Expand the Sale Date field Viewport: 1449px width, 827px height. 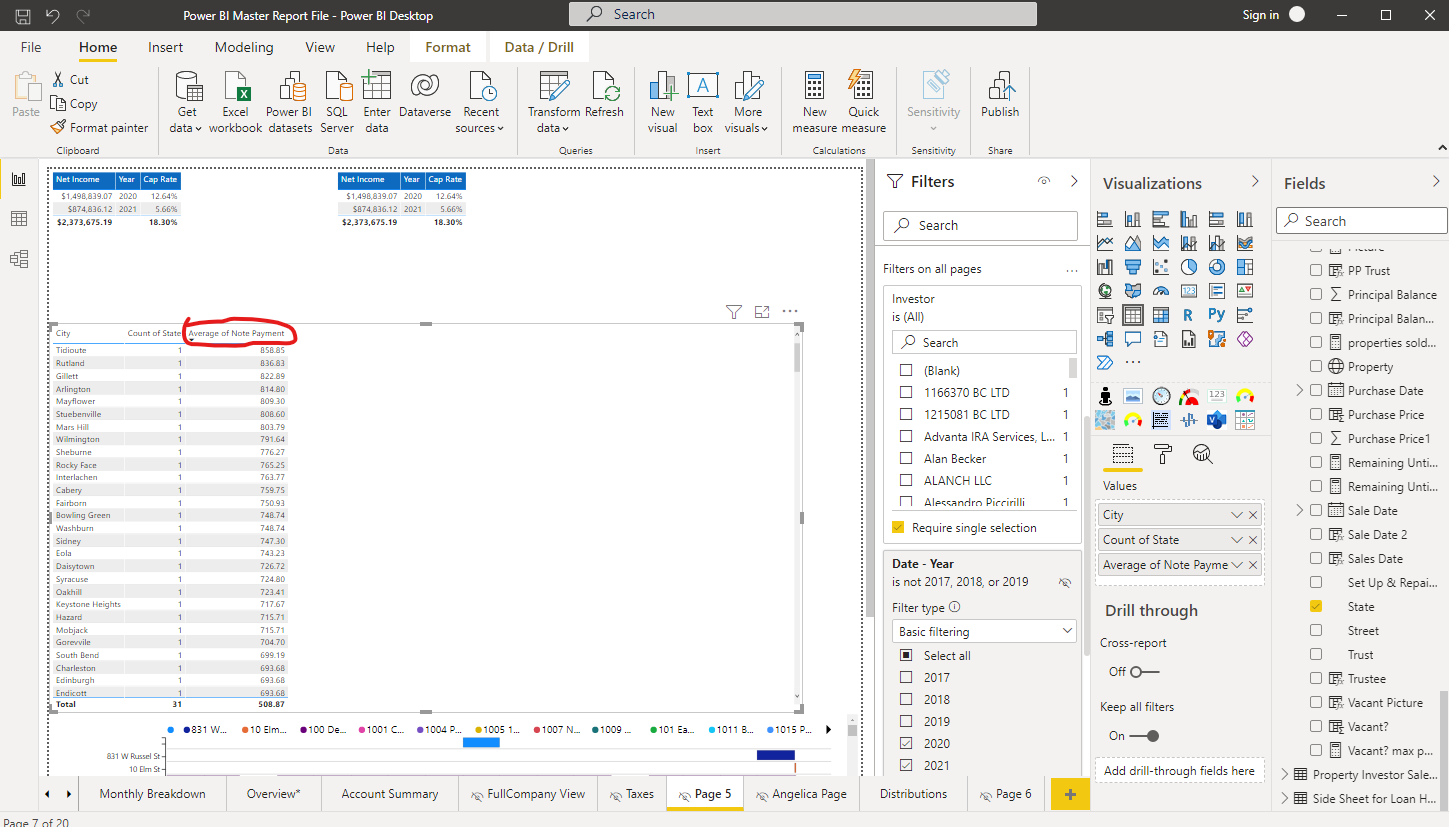coord(1300,510)
